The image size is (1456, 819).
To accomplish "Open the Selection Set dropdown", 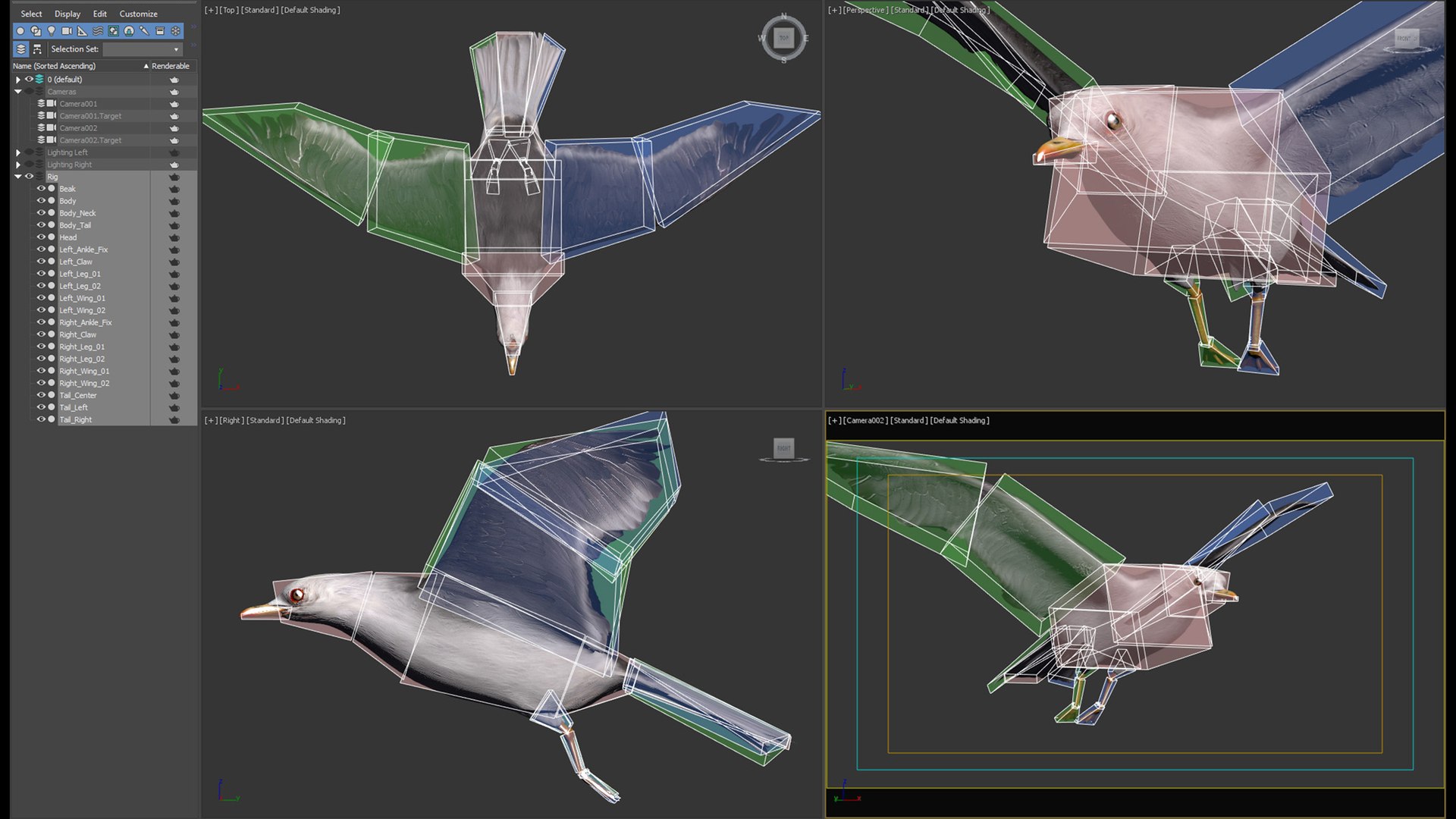I will [x=143, y=49].
